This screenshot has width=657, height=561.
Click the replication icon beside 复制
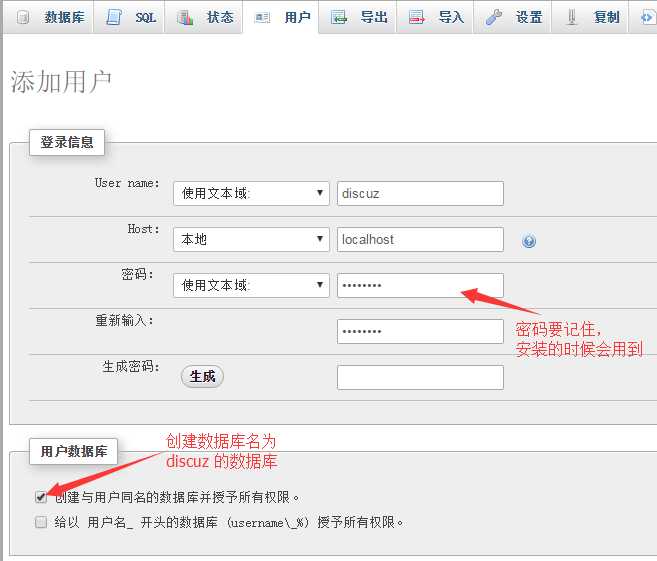(x=572, y=17)
